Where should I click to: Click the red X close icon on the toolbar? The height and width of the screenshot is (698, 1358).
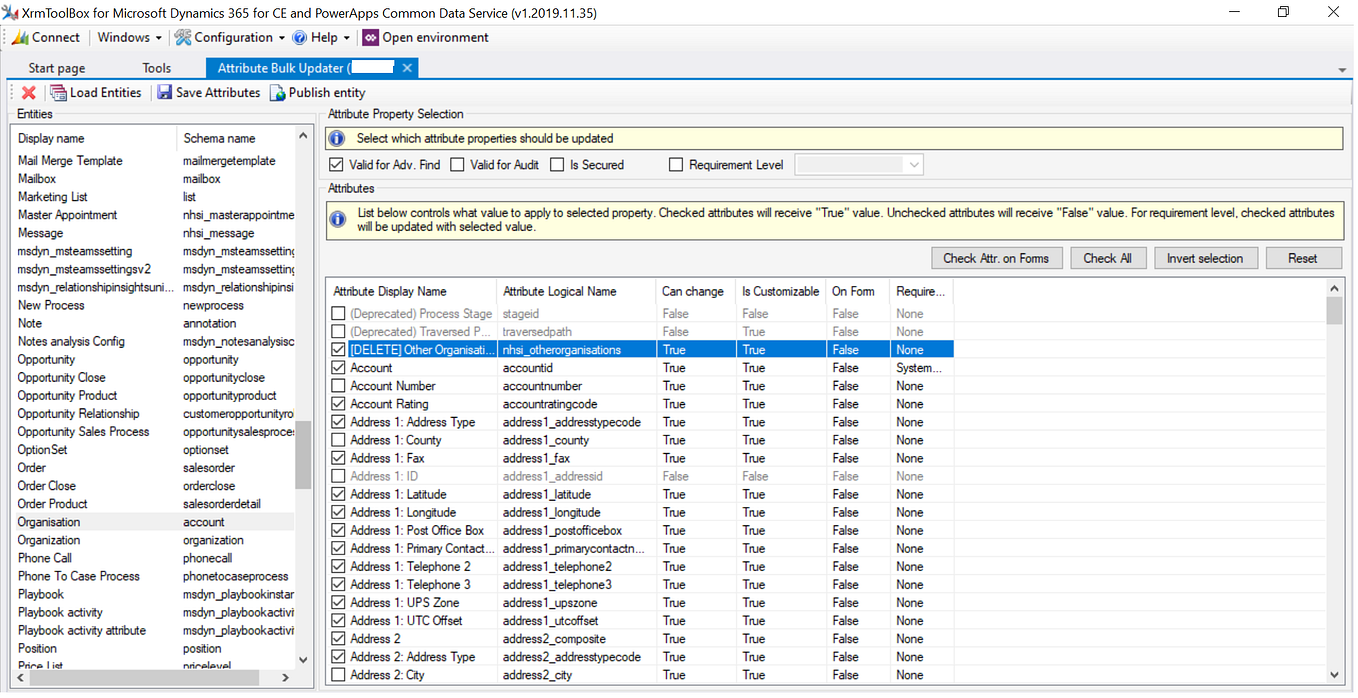click(x=27, y=92)
